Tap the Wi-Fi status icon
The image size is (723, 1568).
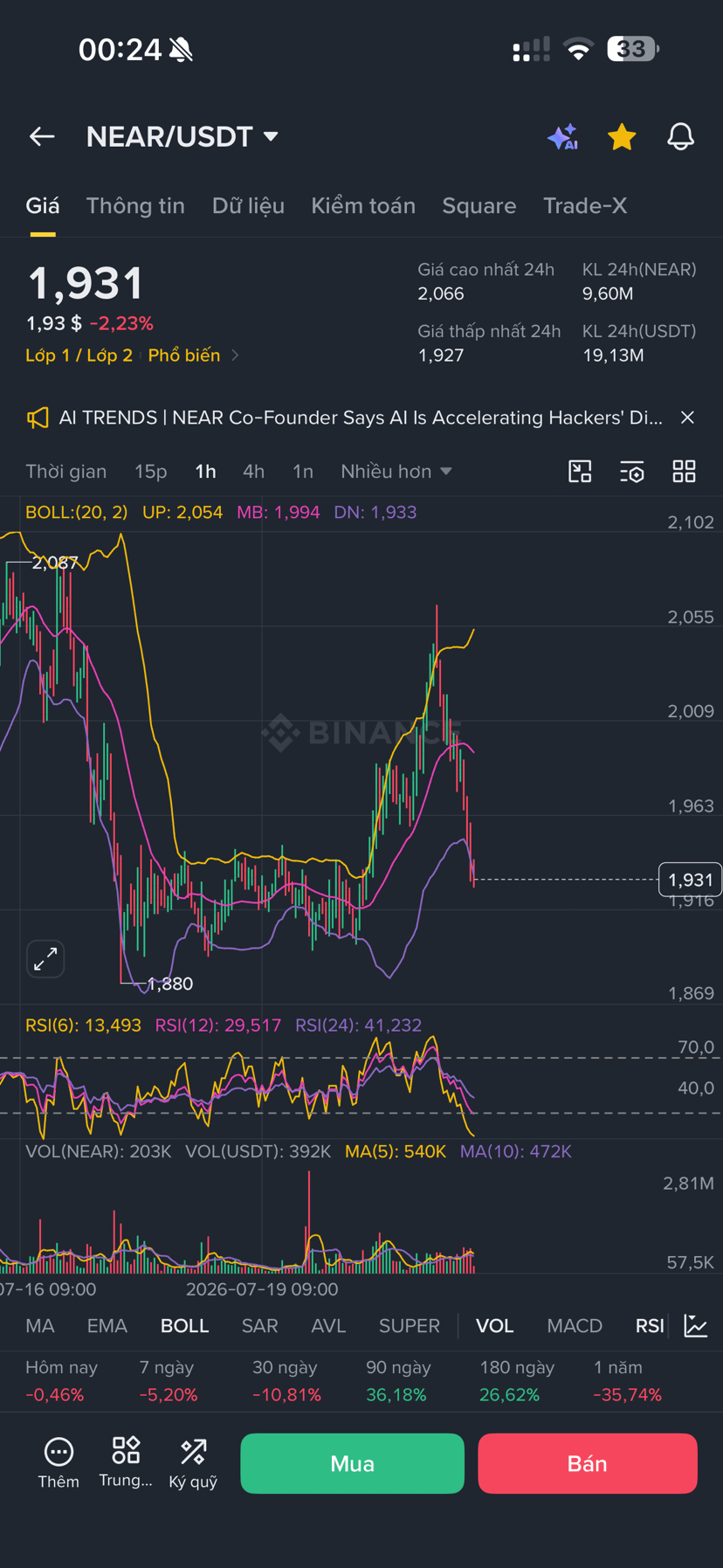pyautogui.click(x=577, y=49)
